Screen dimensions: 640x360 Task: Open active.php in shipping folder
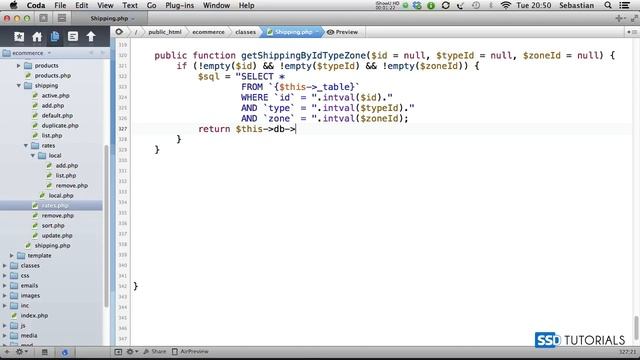click(55, 96)
